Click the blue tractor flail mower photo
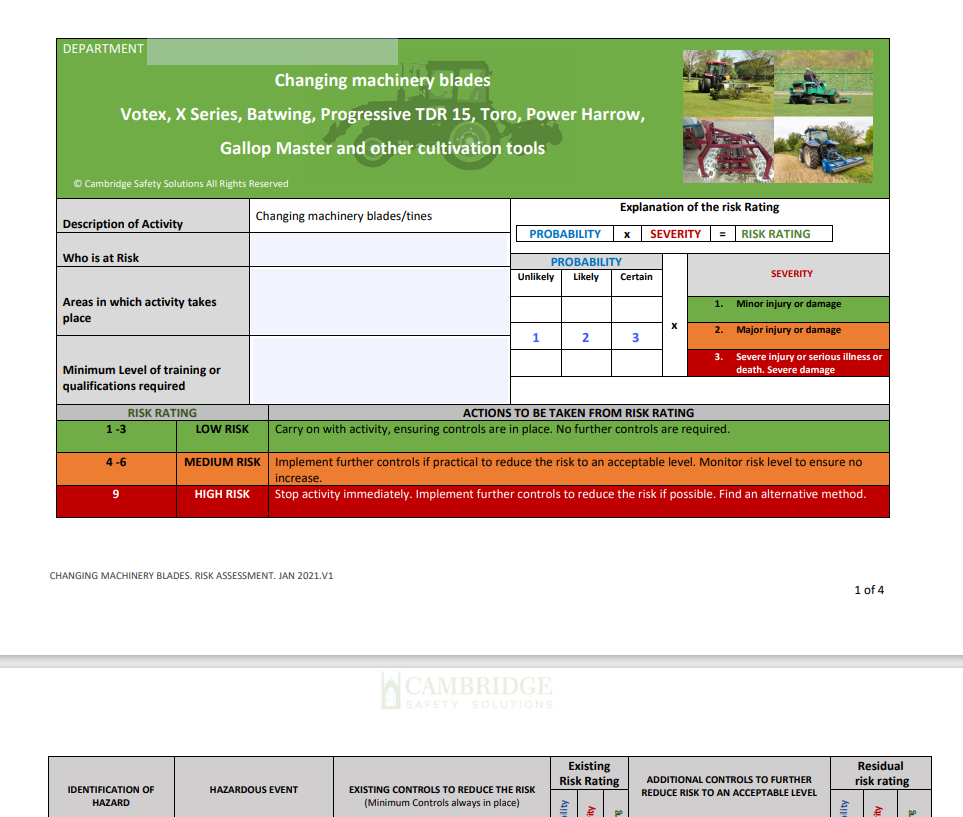 pyautogui.click(x=828, y=149)
